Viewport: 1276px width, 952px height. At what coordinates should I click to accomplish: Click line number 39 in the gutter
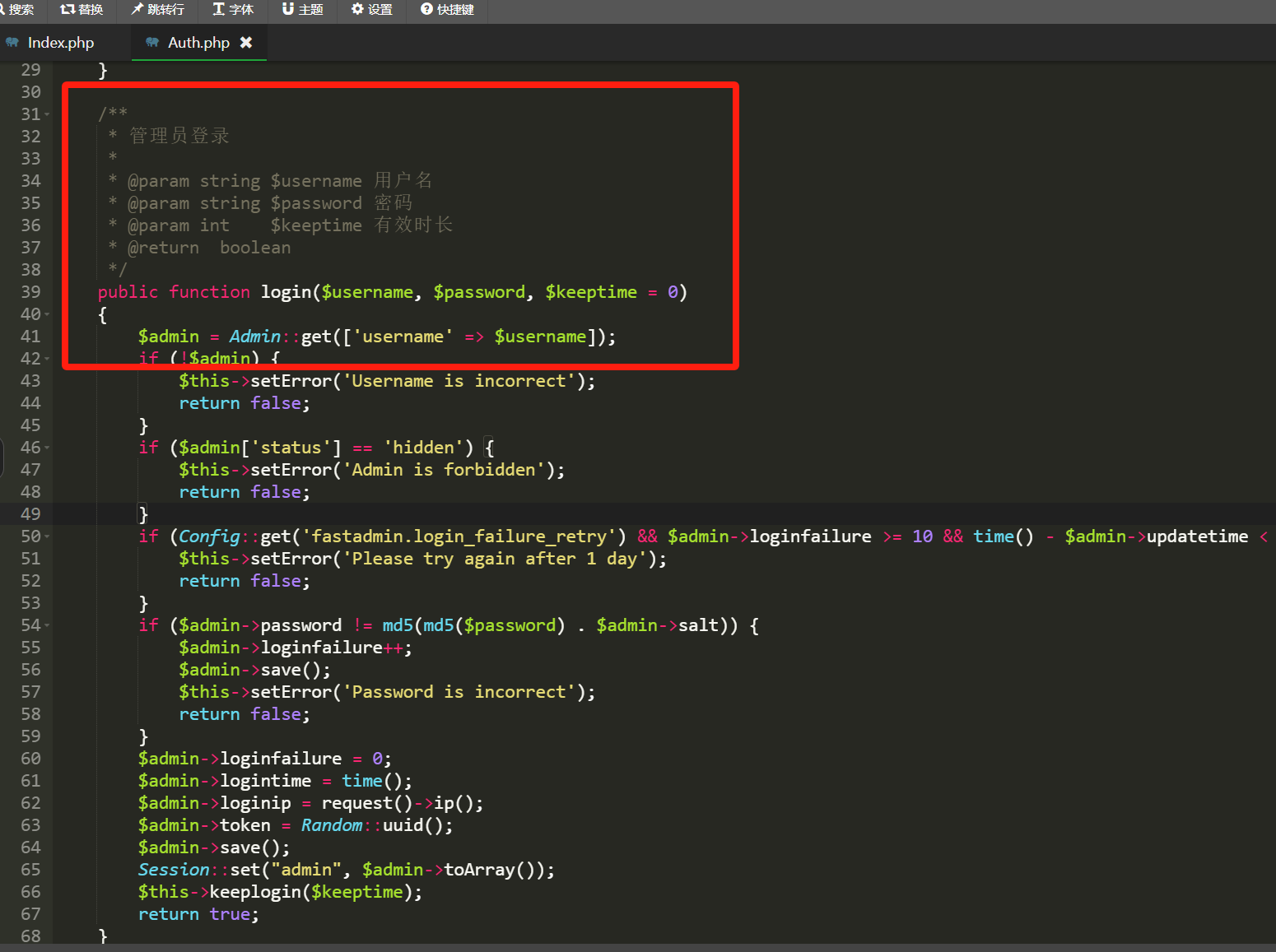tap(30, 292)
